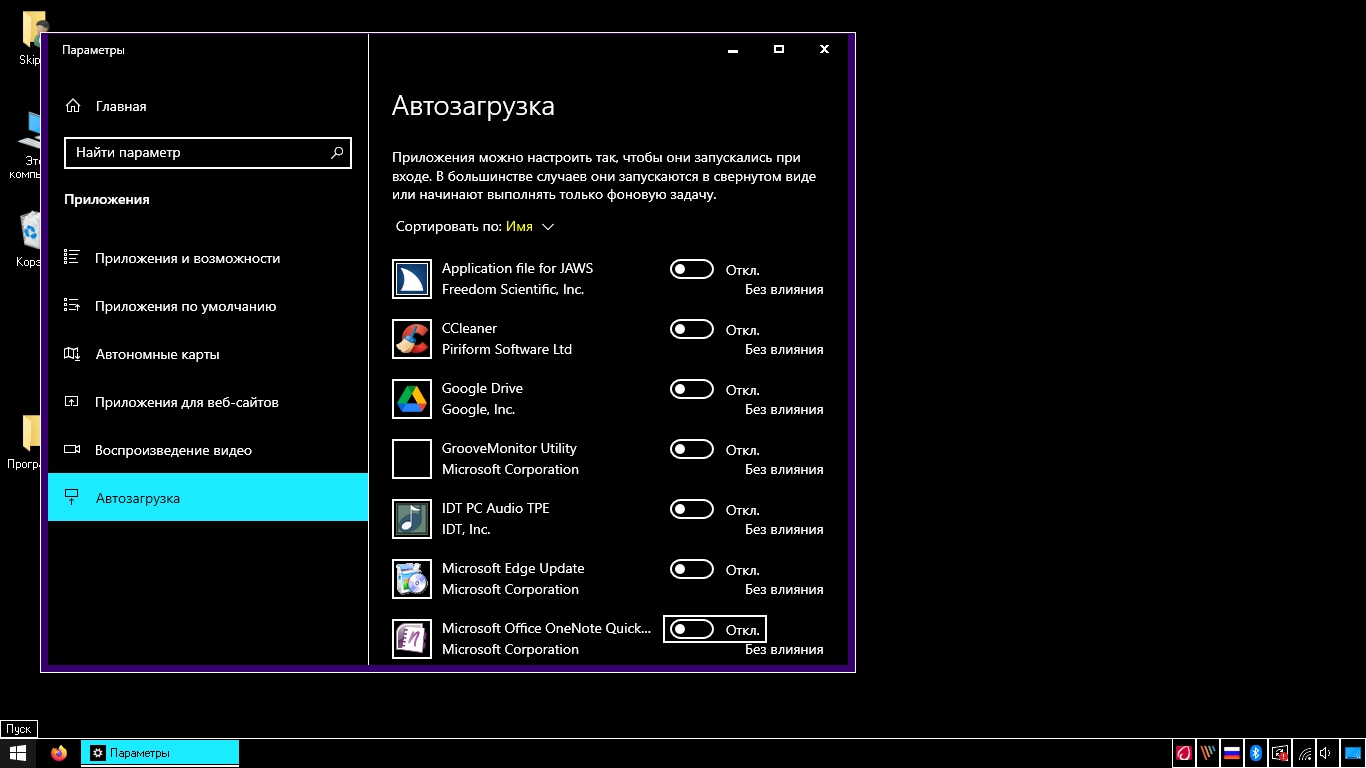Screen dimensions: 1366x768
Task: Click the magnifier icon in the search box
Action: [x=337, y=153]
